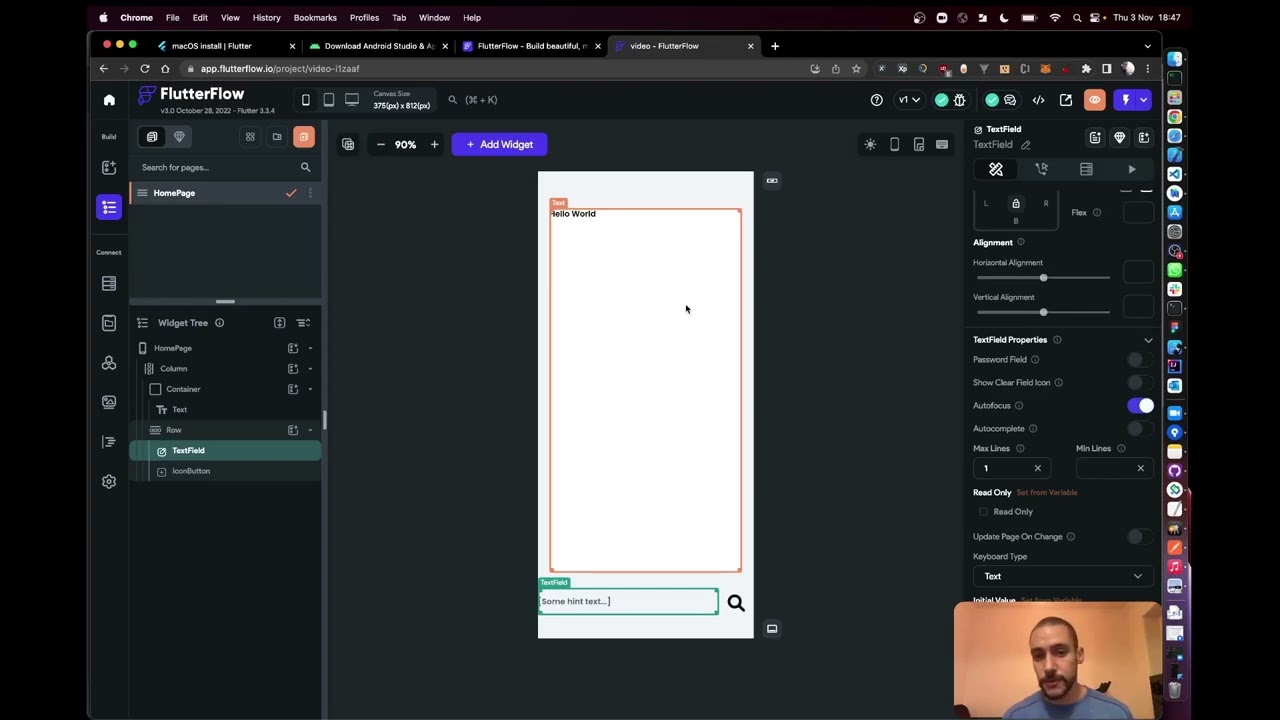The image size is (1280, 720).
Task: Zoom in canvas with plus button
Action: coord(434,145)
